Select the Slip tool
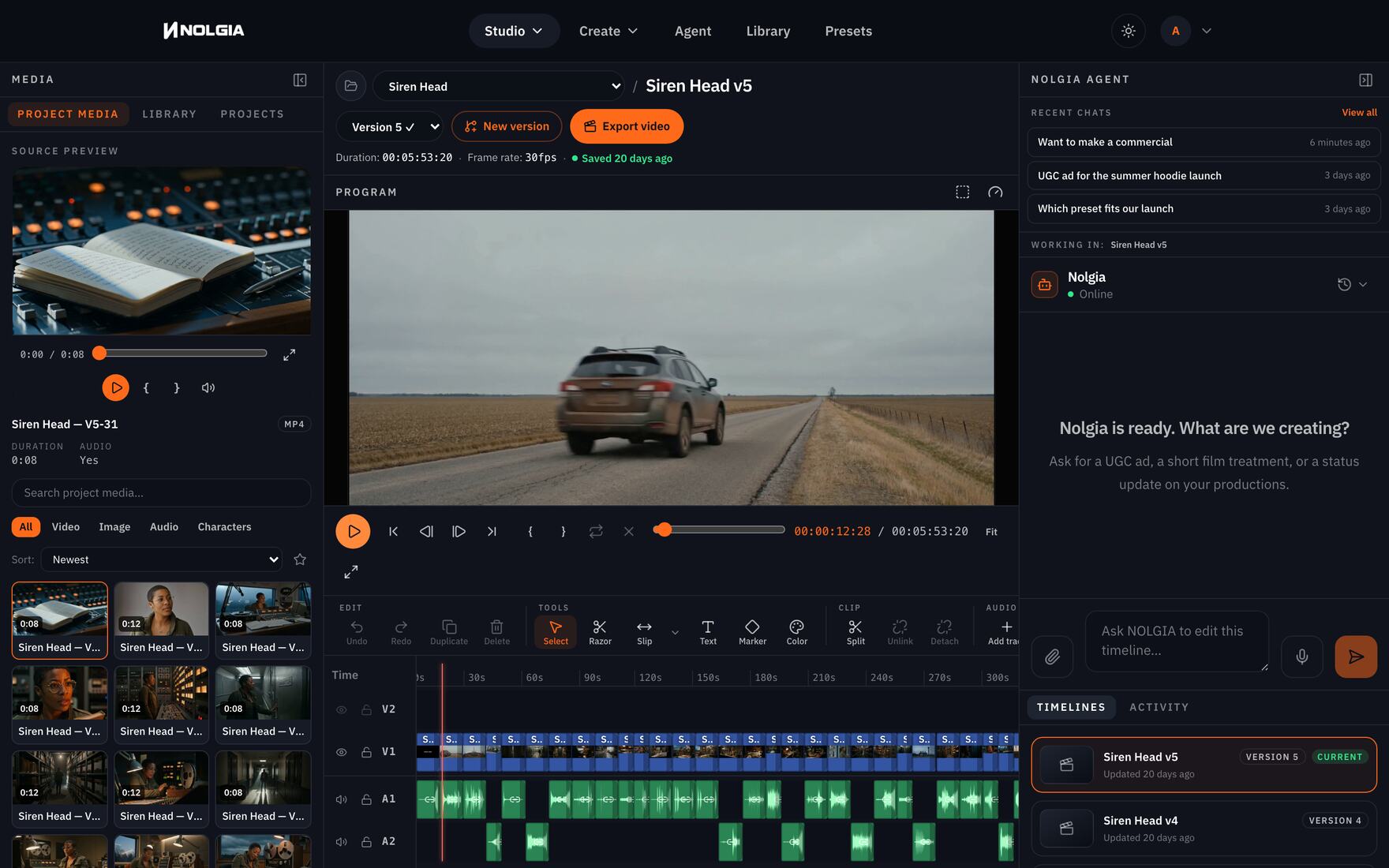 tap(645, 632)
